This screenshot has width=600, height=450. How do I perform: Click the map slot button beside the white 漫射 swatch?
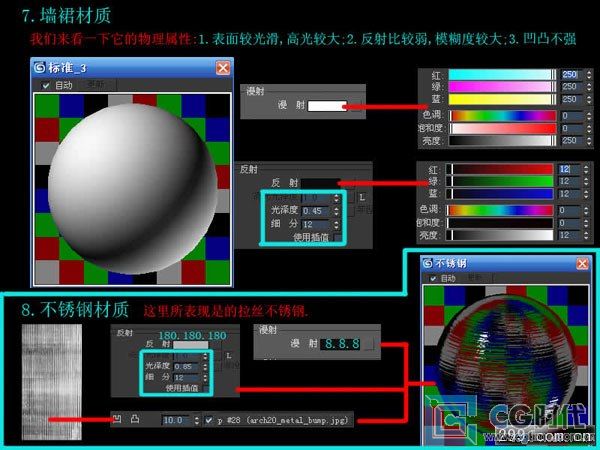pos(354,106)
